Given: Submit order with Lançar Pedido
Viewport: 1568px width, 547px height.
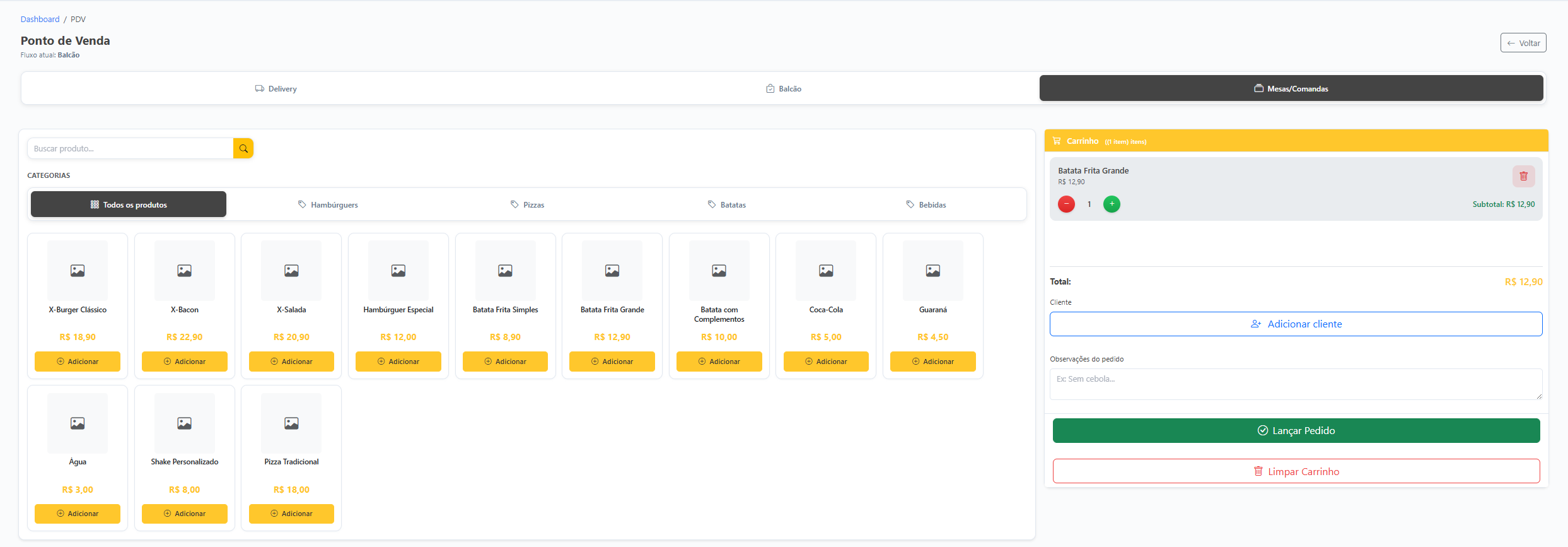Looking at the screenshot, I should (1296, 430).
